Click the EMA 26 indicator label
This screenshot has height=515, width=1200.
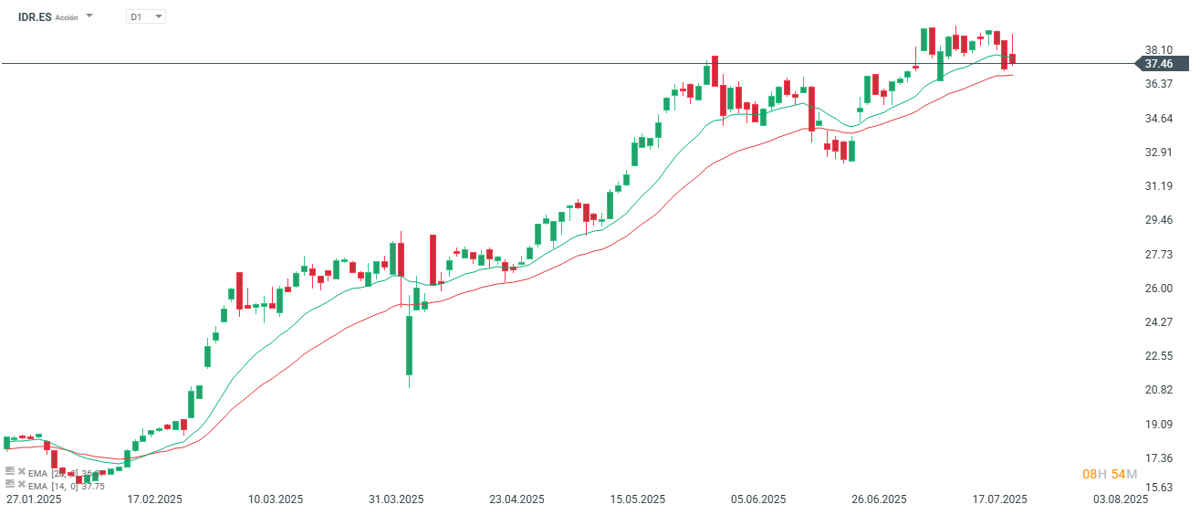(x=62, y=472)
